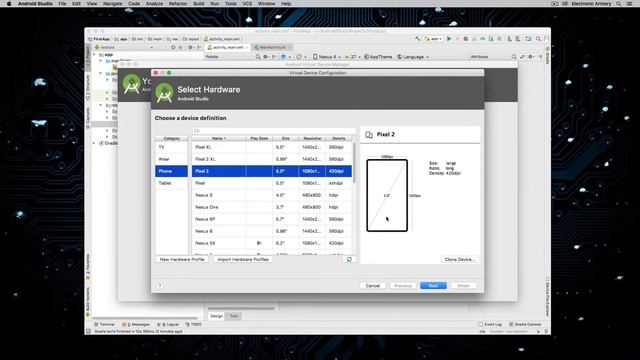Click the Spotlight search icon in menu bar
This screenshot has width=640, height=360.
click(619, 4)
